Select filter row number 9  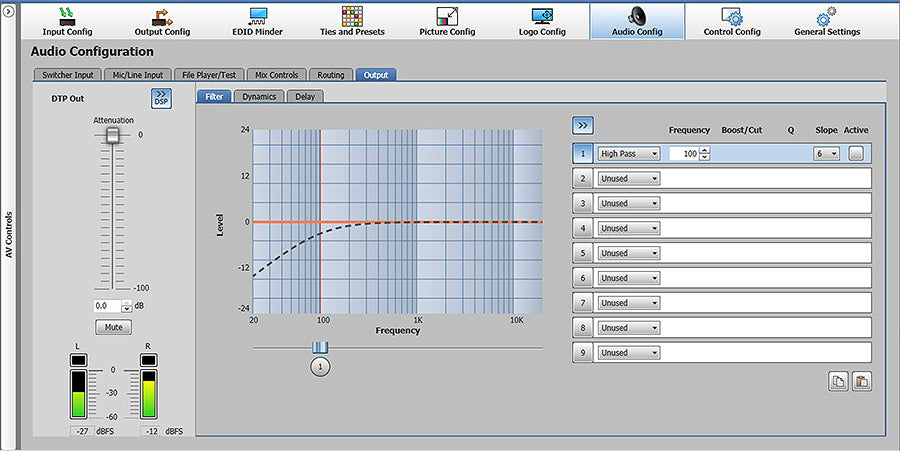[583, 352]
